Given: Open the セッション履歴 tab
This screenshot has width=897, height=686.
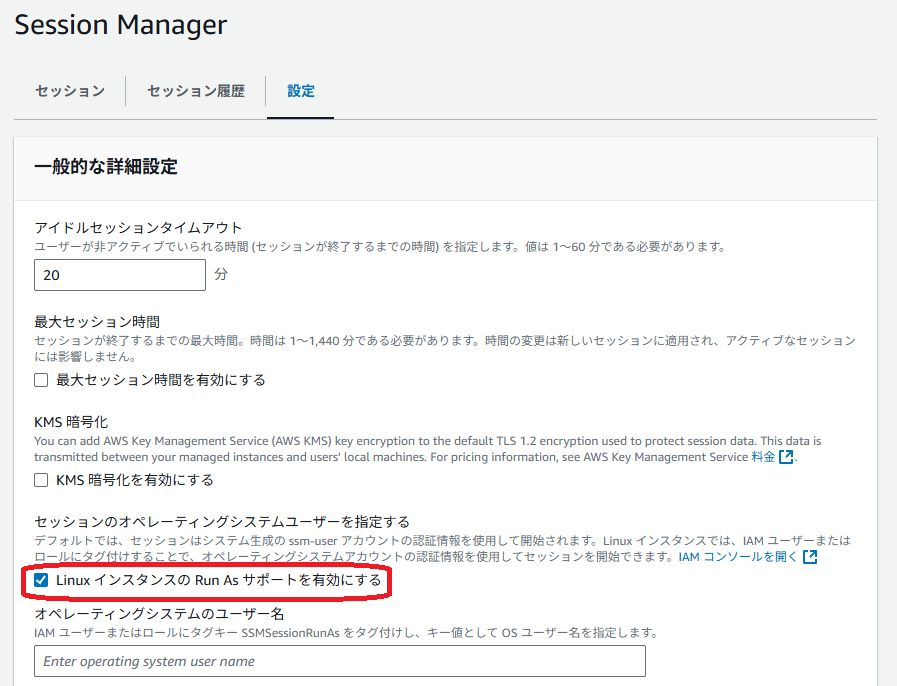Looking at the screenshot, I should 196,91.
